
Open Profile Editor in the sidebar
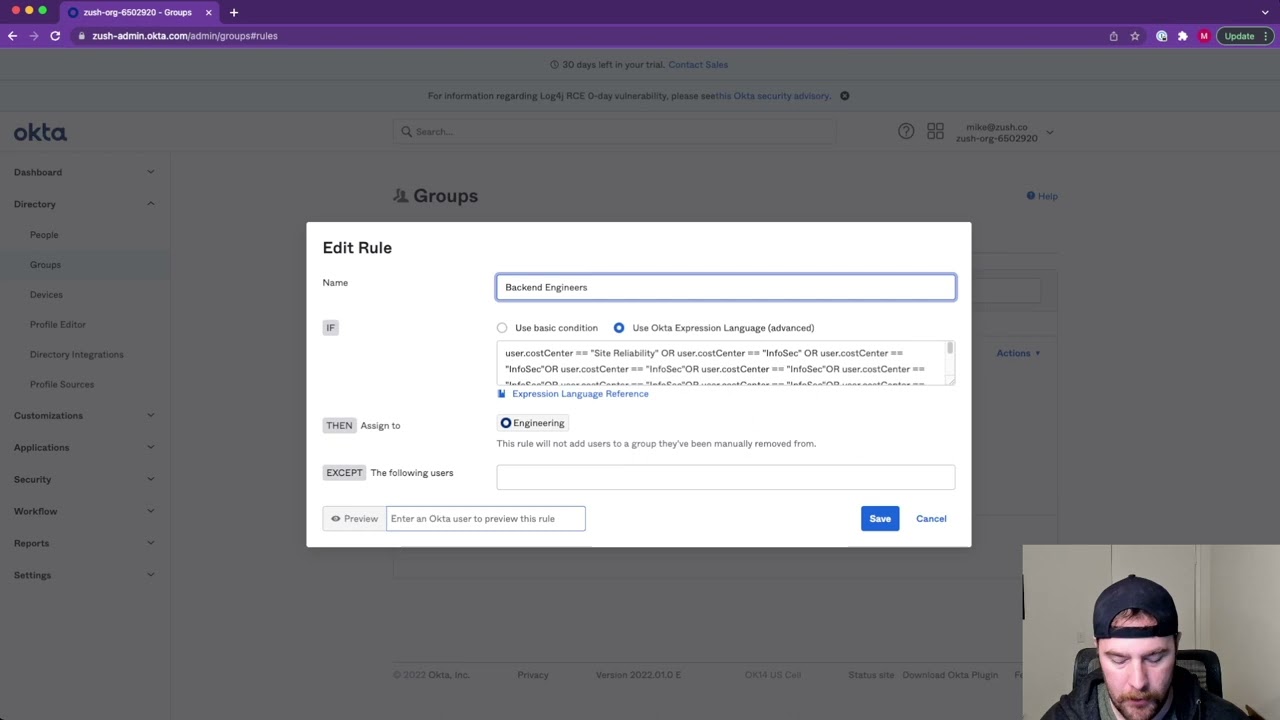58,325
